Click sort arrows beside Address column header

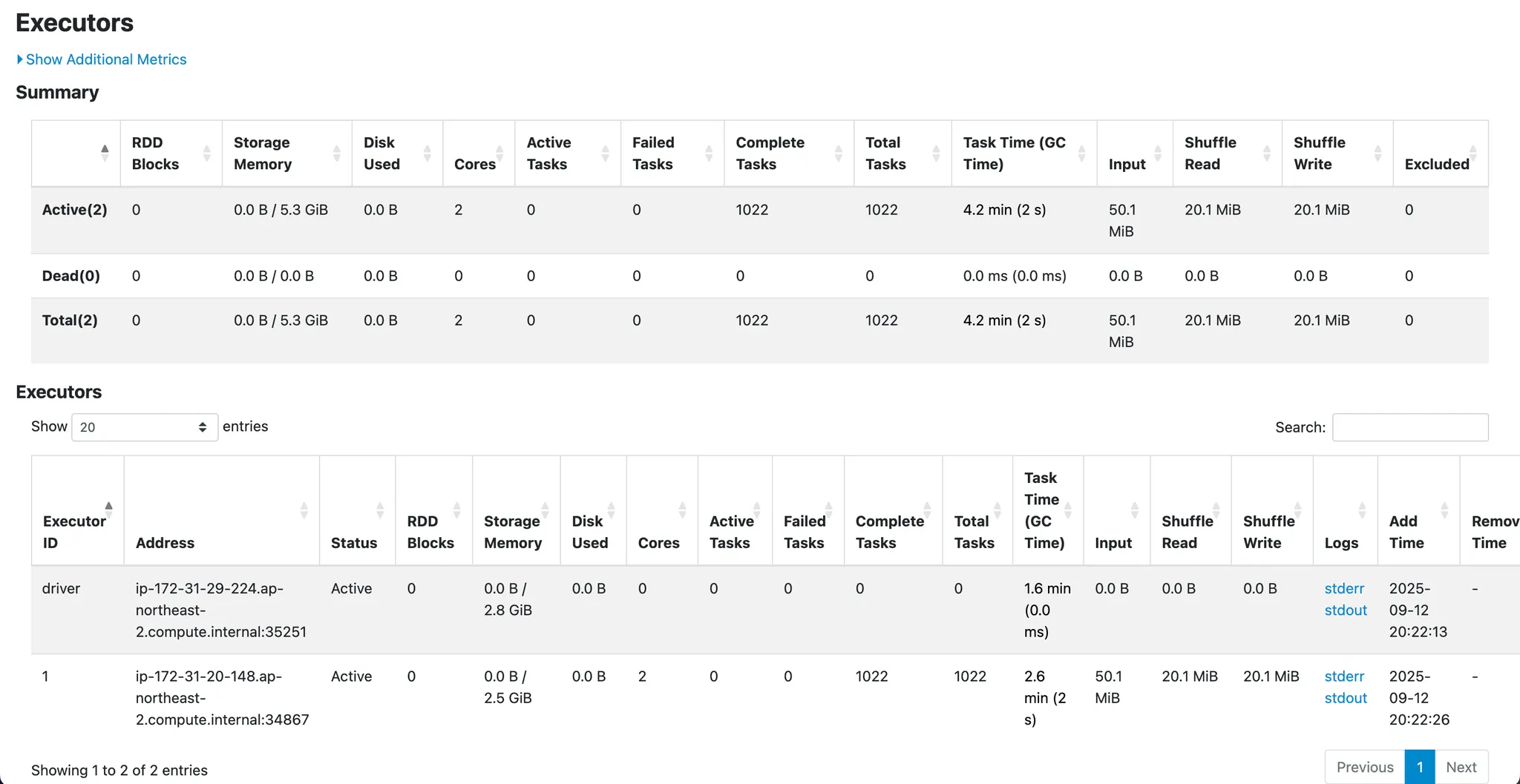(304, 510)
